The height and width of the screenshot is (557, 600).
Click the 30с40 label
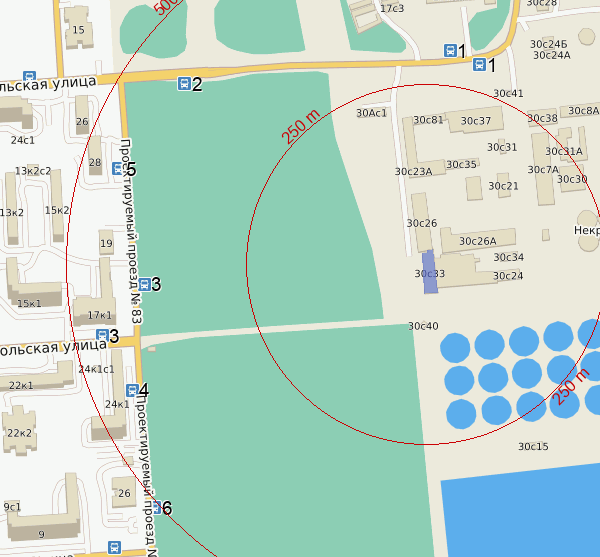coord(423,327)
